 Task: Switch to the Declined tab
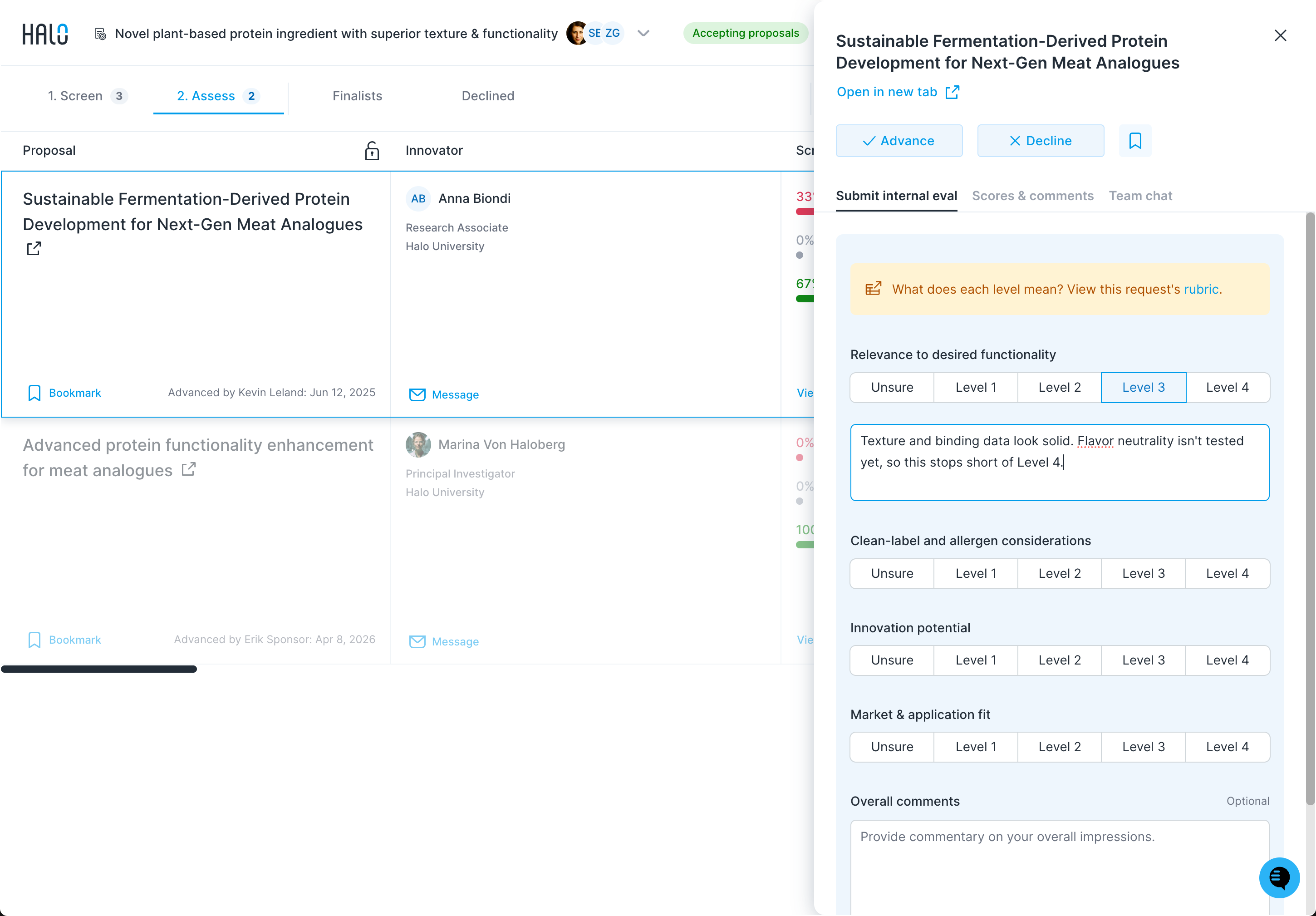pos(488,96)
